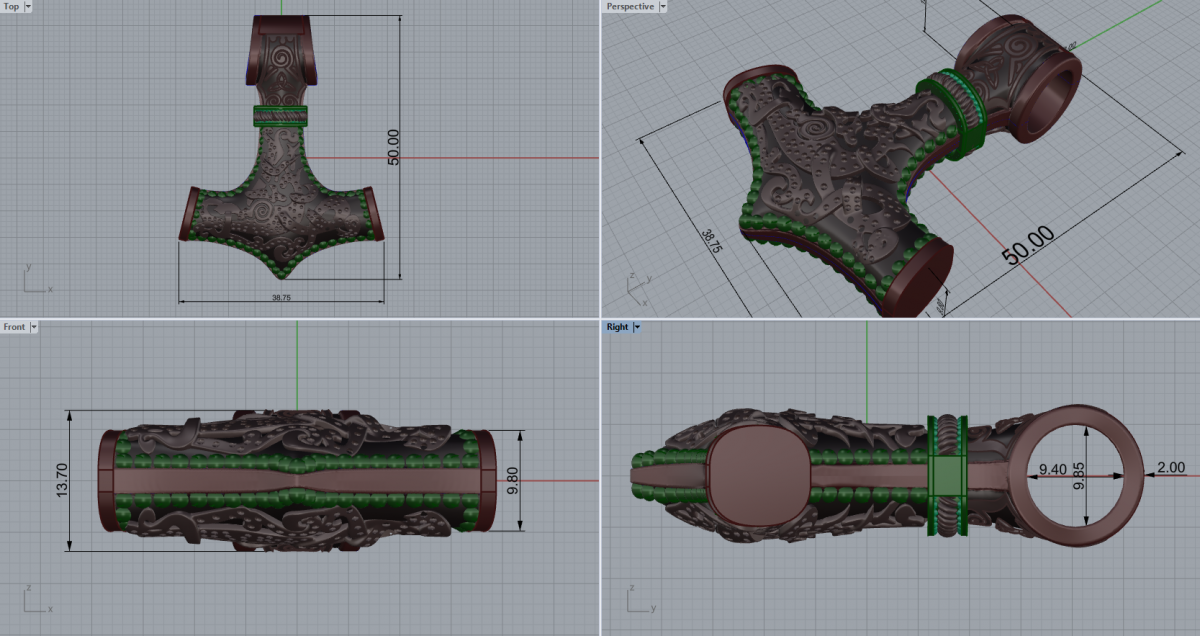Click the Front viewport title label

pos(14,327)
